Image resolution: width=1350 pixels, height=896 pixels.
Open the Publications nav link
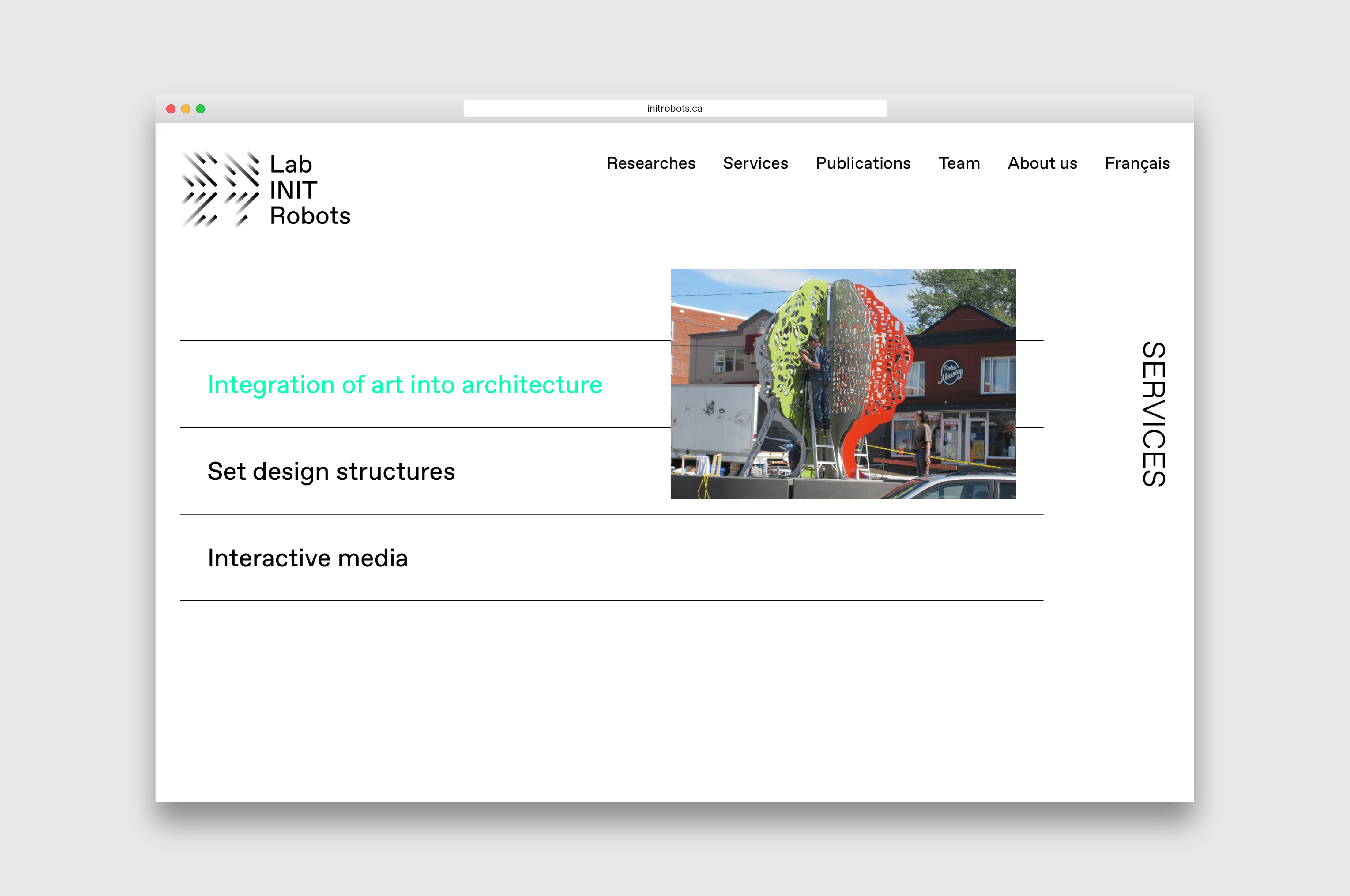863,164
